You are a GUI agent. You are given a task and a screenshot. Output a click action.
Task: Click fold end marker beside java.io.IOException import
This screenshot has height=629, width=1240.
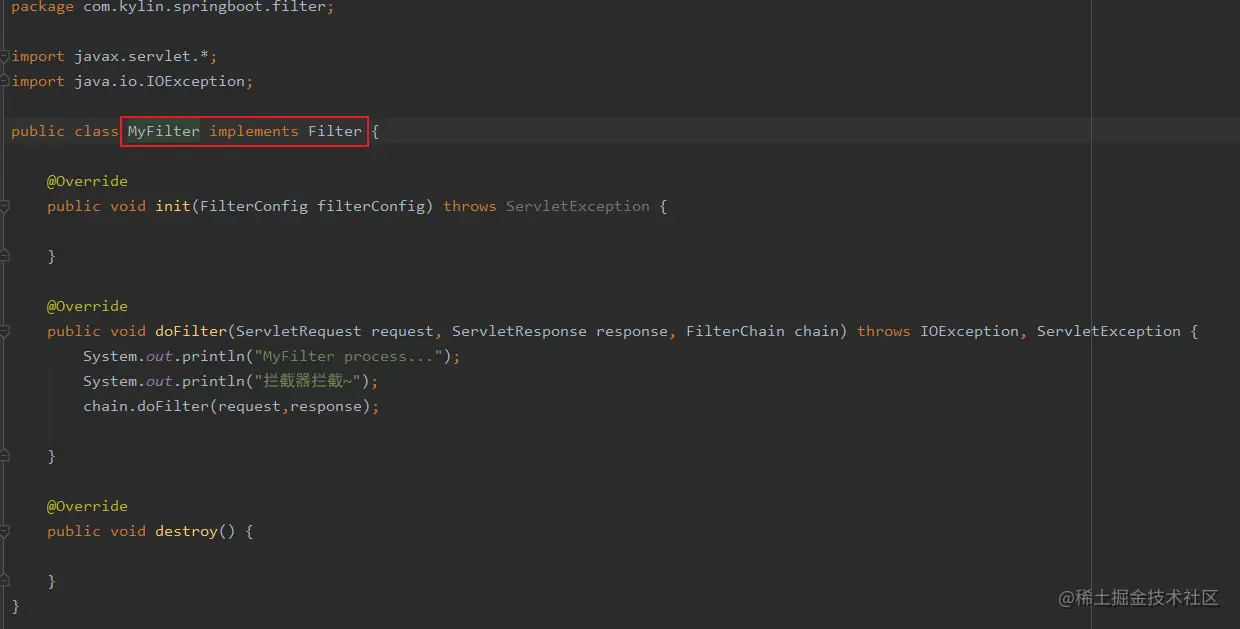tap(5, 81)
